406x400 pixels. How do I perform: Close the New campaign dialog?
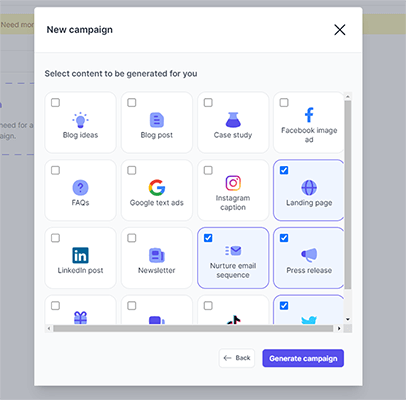[x=340, y=30]
